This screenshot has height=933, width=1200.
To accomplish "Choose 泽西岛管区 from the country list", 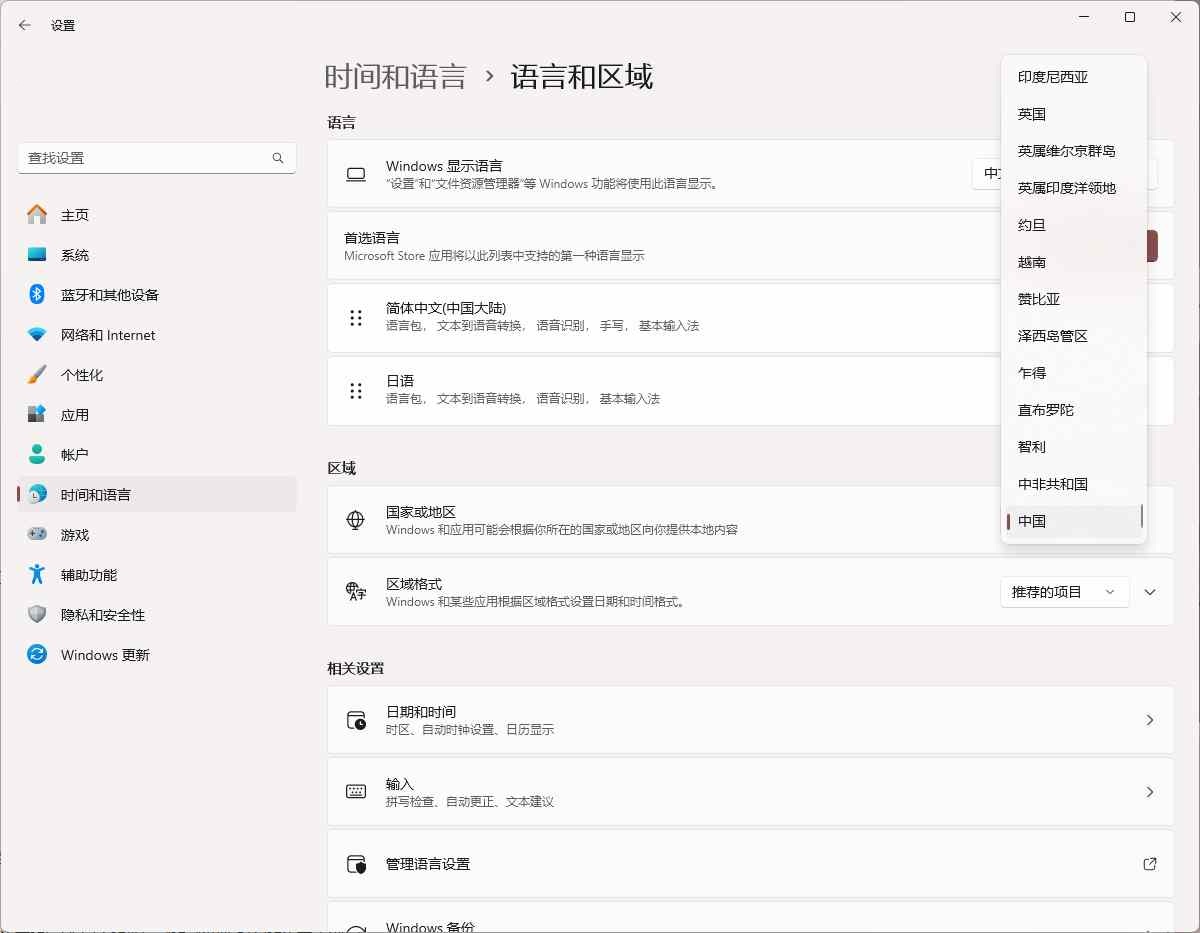I will click(x=1073, y=336).
